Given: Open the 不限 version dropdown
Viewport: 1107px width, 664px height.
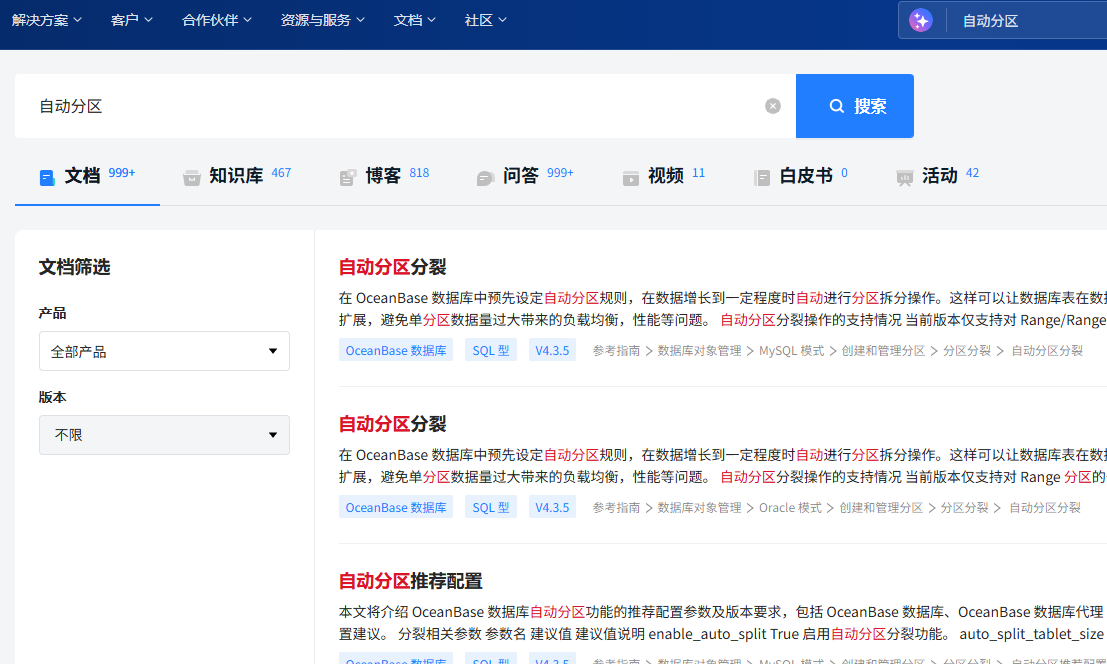Looking at the screenshot, I should coord(164,435).
